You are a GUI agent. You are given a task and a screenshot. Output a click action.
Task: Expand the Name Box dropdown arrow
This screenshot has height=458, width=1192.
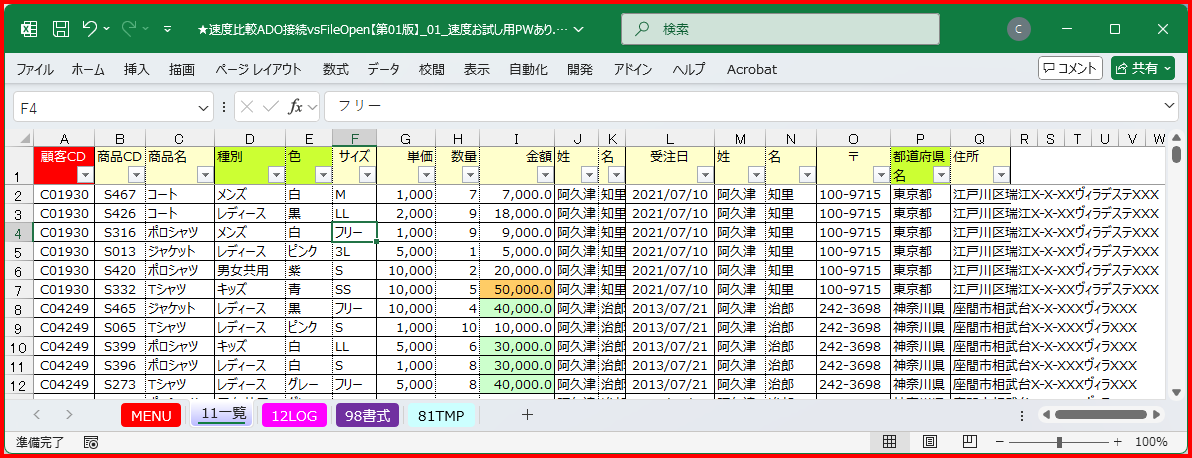point(205,105)
